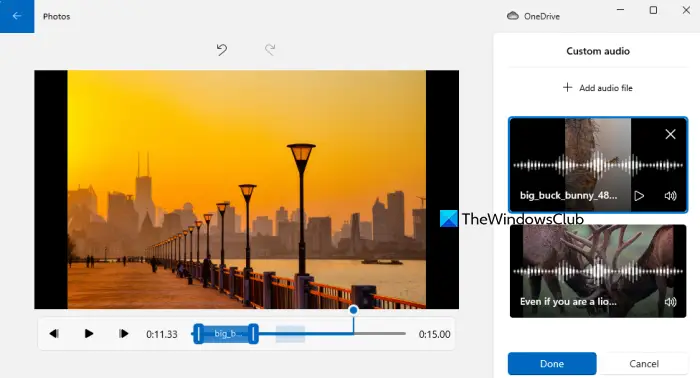Click the left trim handle of audio segment
The height and width of the screenshot is (378, 700).
click(x=198, y=333)
